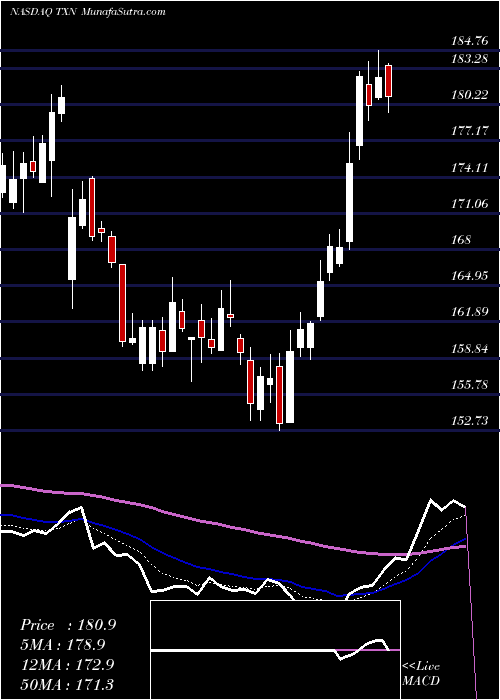Click the NASDAQ TXN MunafaSutra.com title
This screenshot has width=500, height=700.
coord(88,12)
